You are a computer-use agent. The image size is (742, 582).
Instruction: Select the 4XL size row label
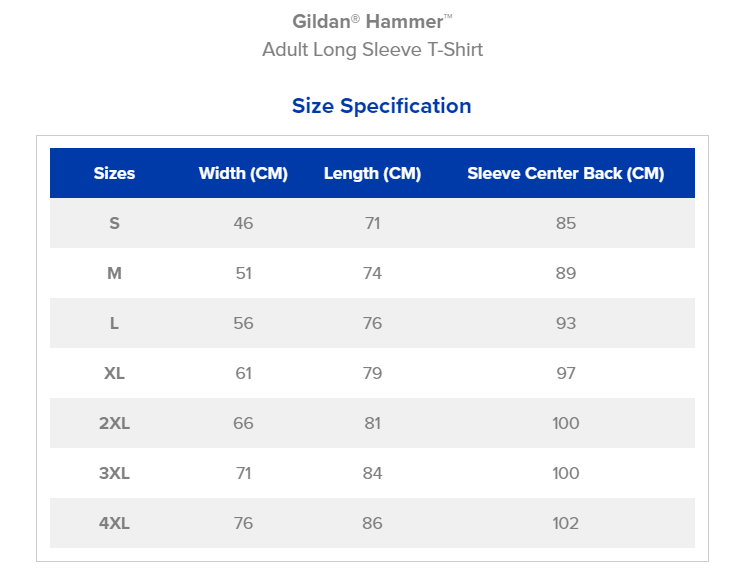pyautogui.click(x=115, y=523)
